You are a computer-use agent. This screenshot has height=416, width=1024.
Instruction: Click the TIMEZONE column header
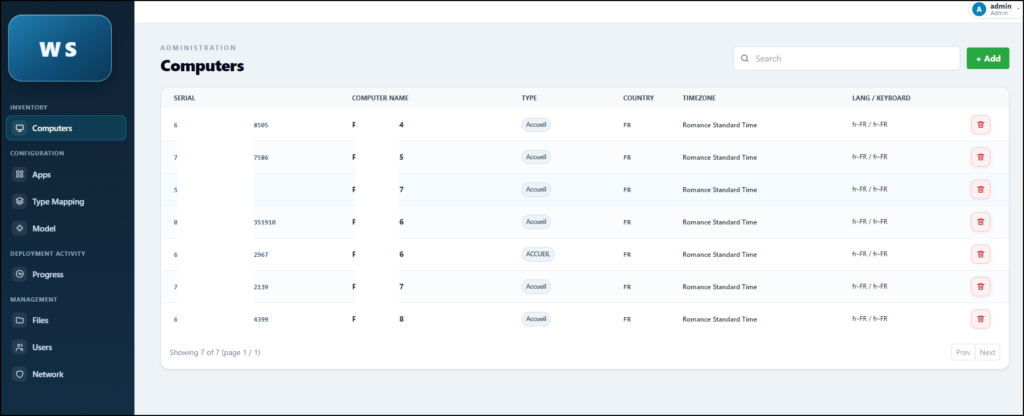pyautogui.click(x=699, y=98)
